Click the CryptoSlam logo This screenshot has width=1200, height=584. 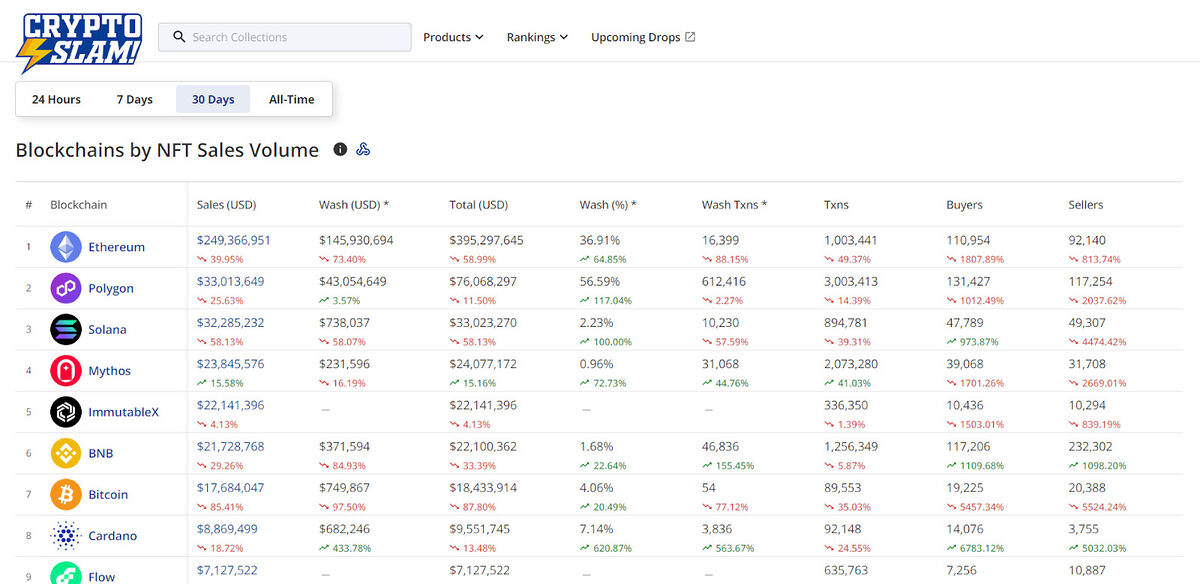pyautogui.click(x=79, y=42)
